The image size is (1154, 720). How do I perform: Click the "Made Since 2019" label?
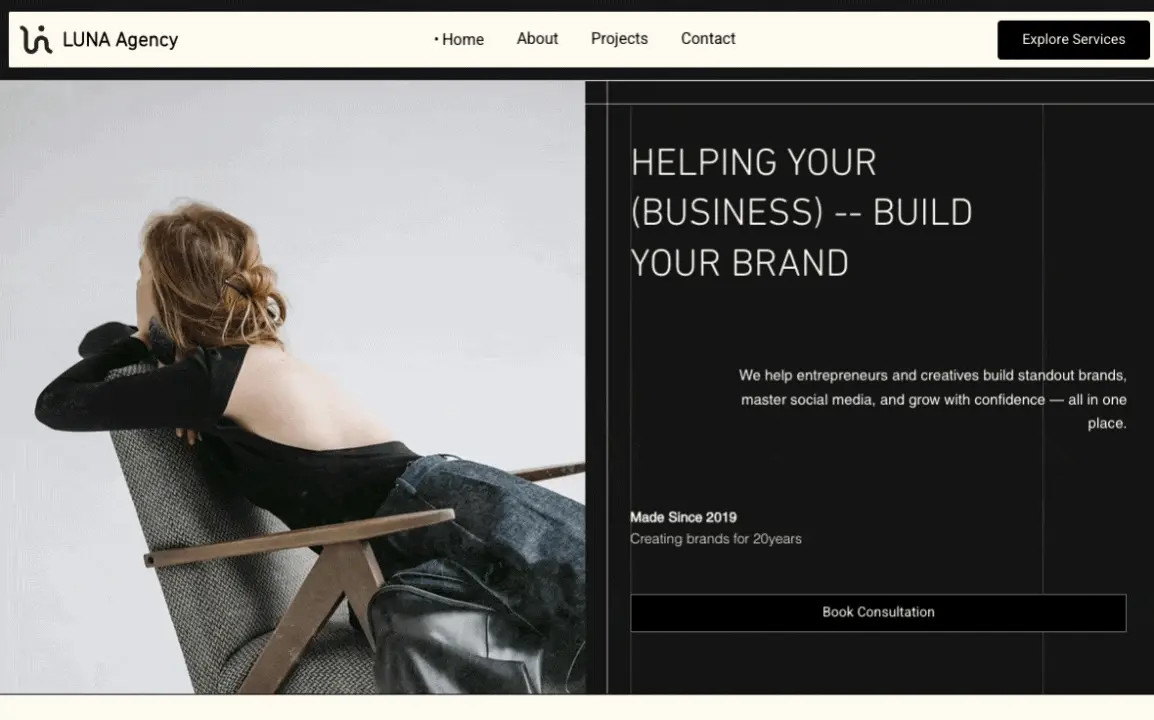683,517
